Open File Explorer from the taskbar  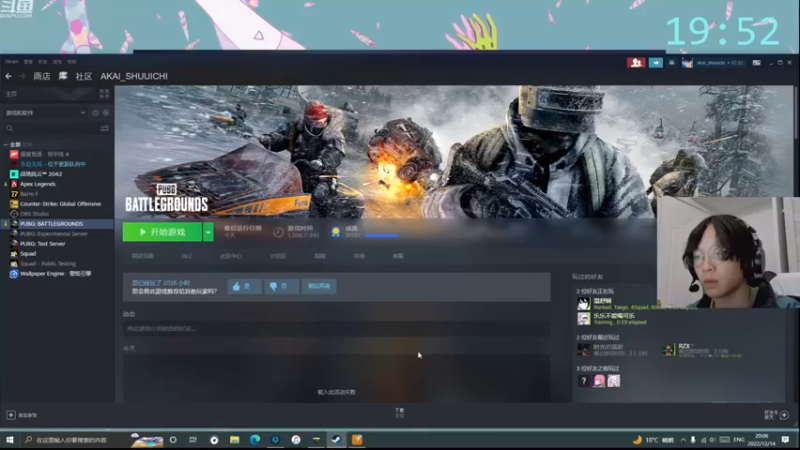(x=234, y=440)
